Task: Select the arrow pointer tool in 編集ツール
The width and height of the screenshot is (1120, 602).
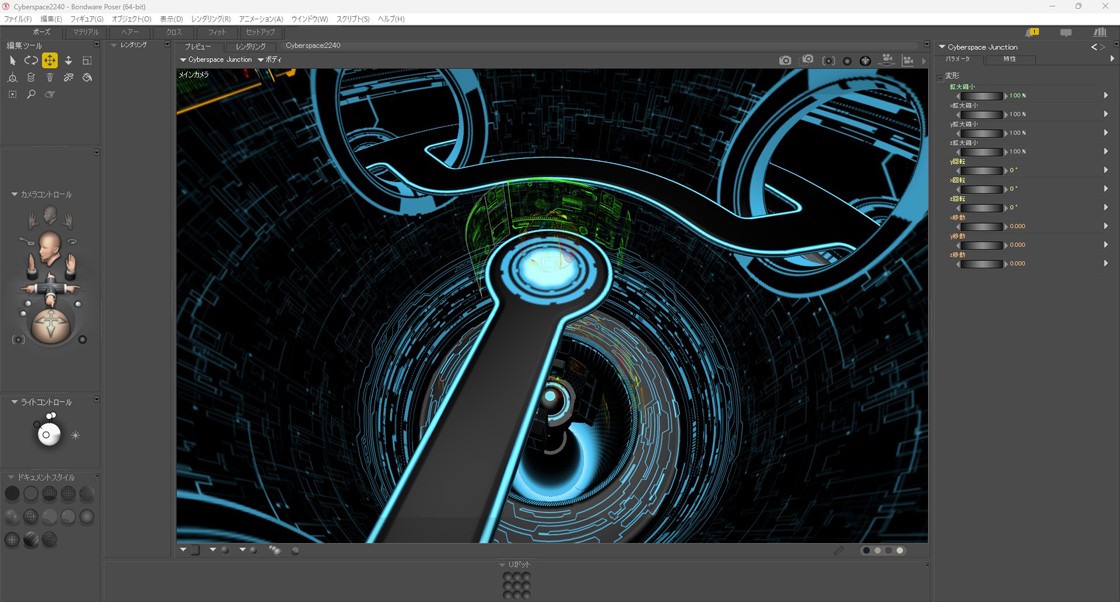Action: click(12, 61)
